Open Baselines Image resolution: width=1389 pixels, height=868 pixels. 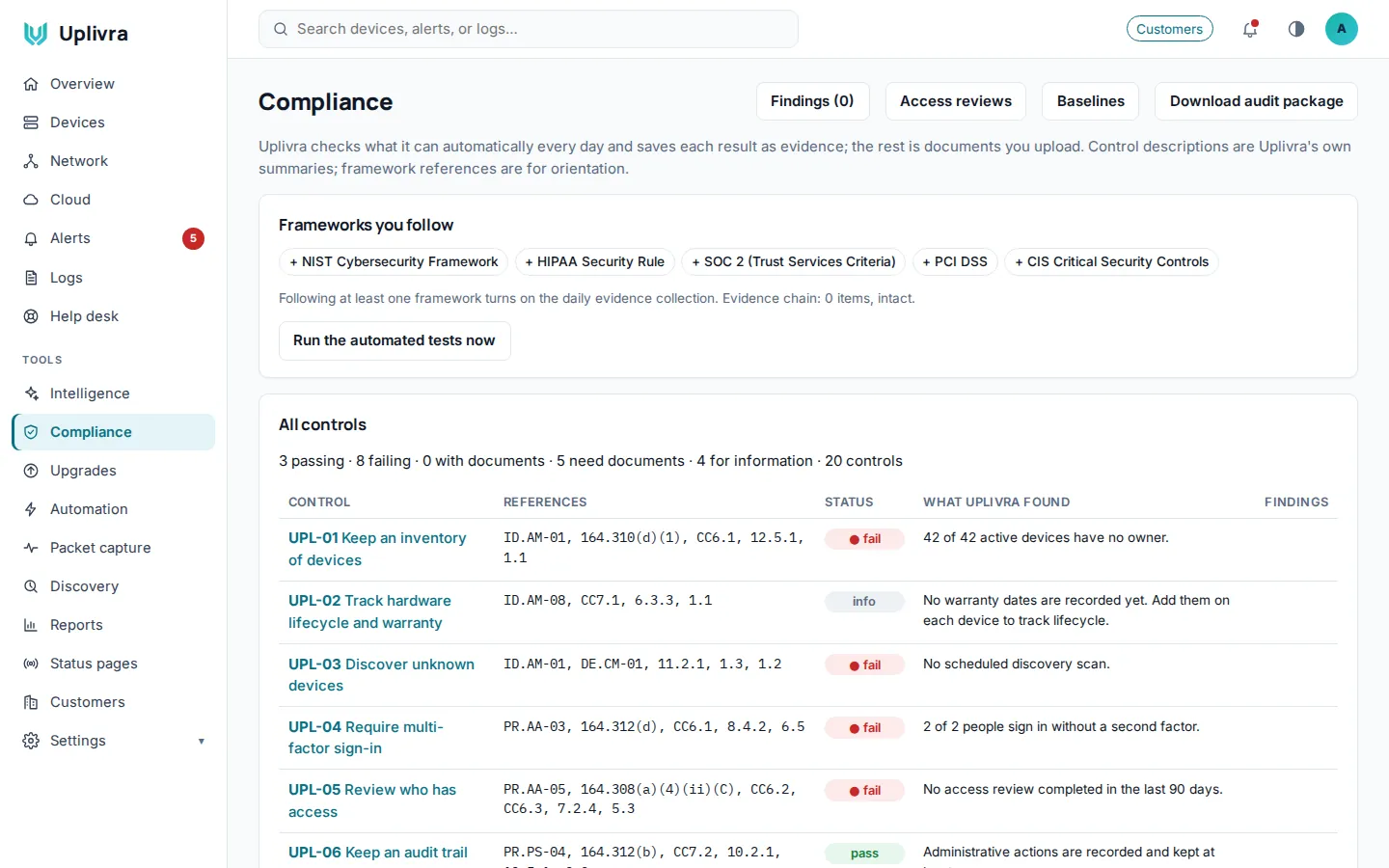coord(1091,101)
